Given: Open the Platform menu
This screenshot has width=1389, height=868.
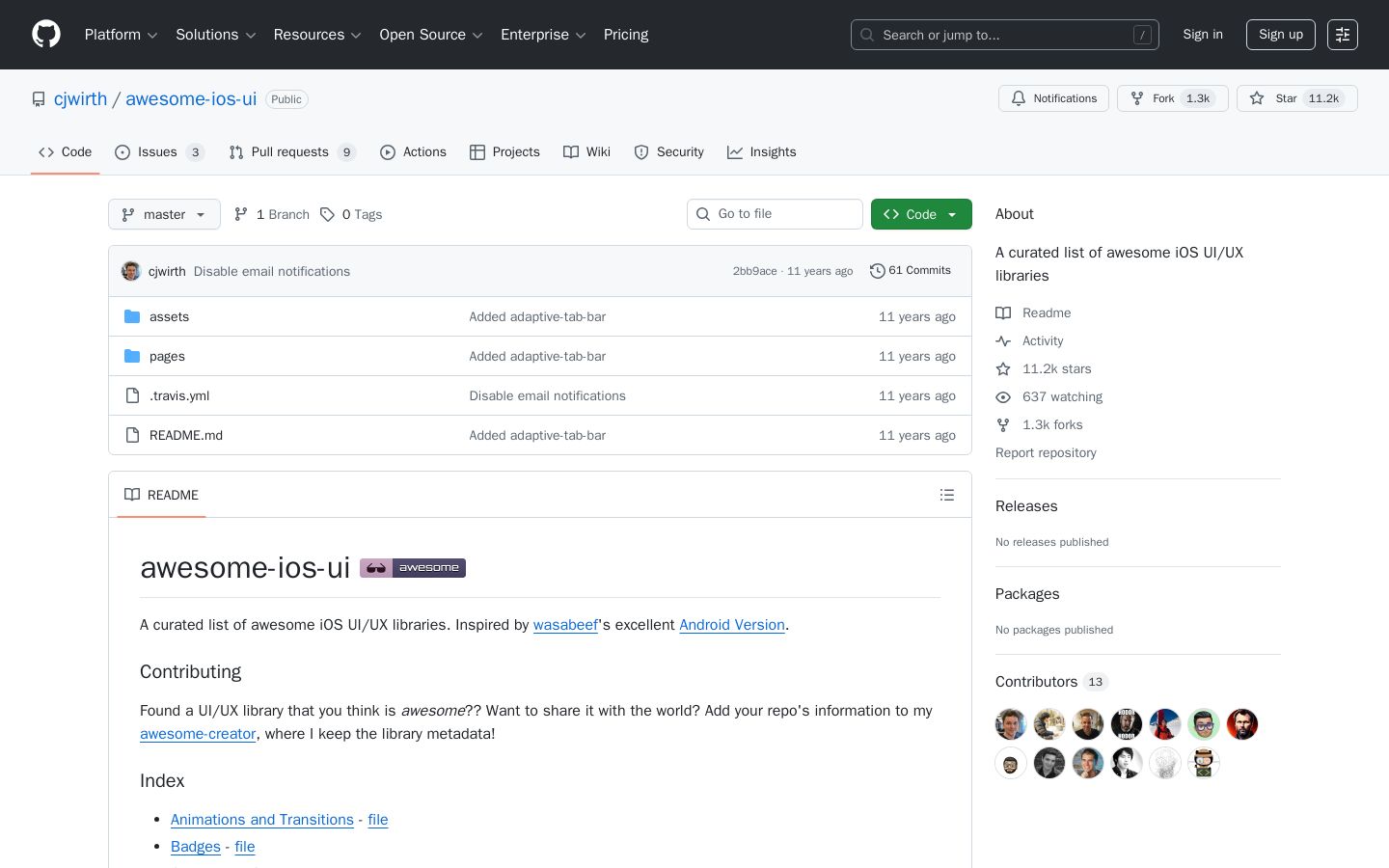Looking at the screenshot, I should [x=122, y=35].
